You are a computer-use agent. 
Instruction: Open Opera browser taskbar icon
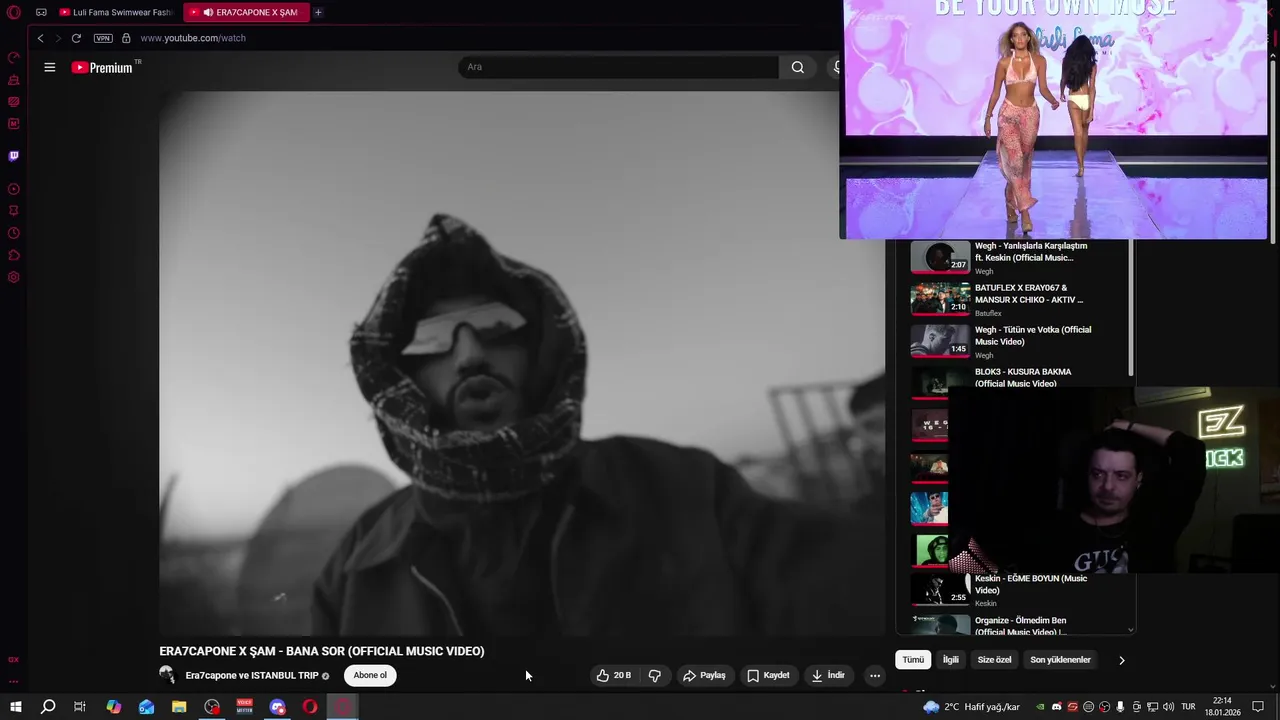pyautogui.click(x=310, y=707)
